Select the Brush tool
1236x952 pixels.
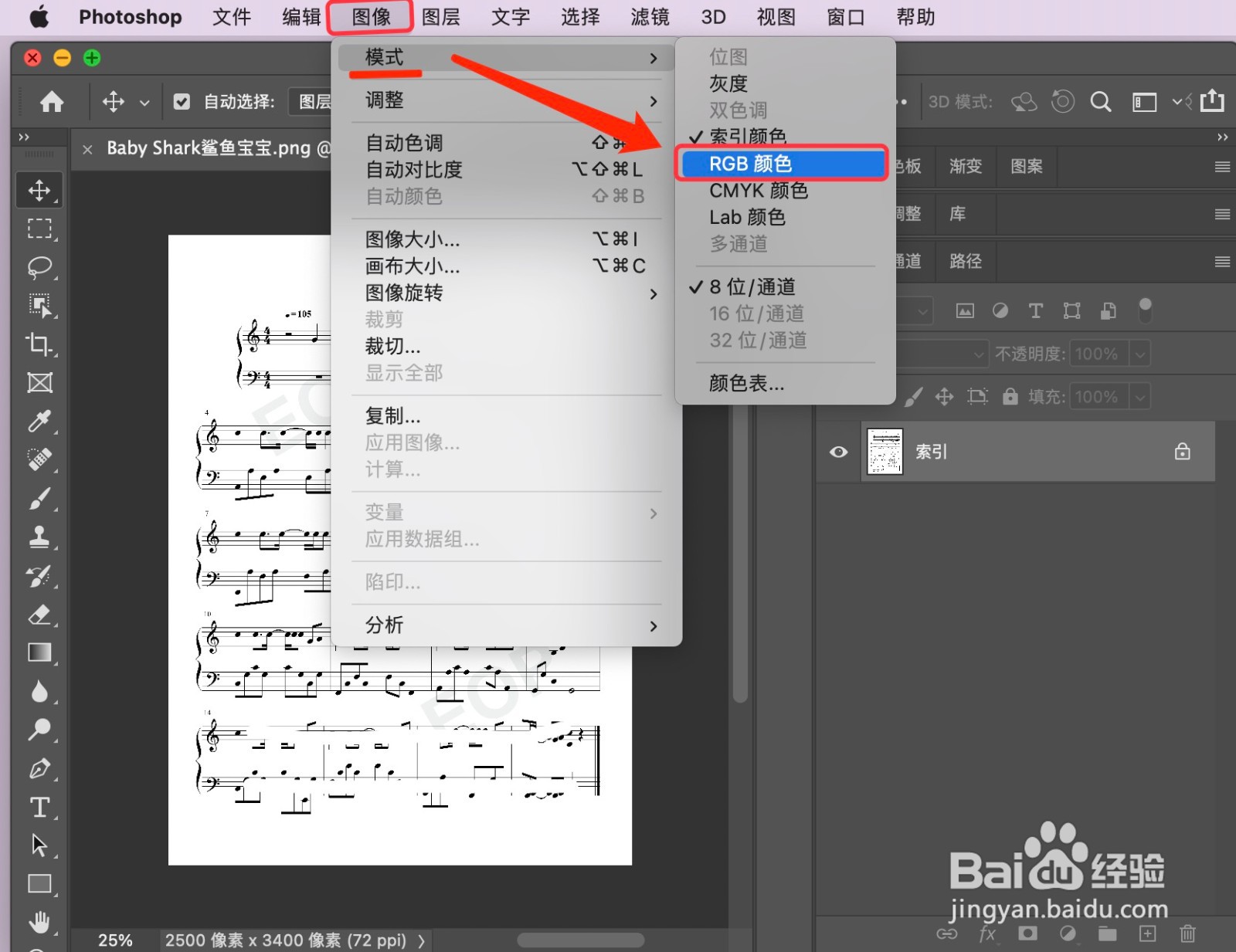point(39,499)
